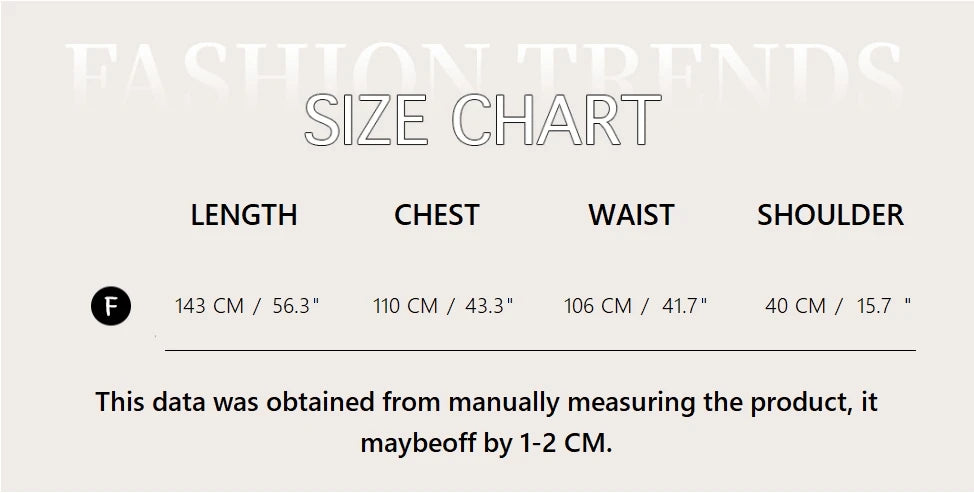Select the SHOULDER column header
Viewport: 974px width, 493px height.
coord(830,215)
